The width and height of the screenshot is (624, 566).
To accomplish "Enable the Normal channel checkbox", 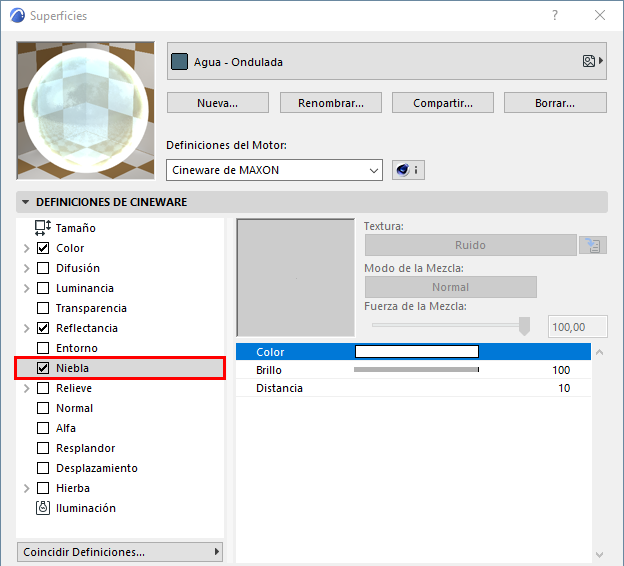I will (x=43, y=408).
